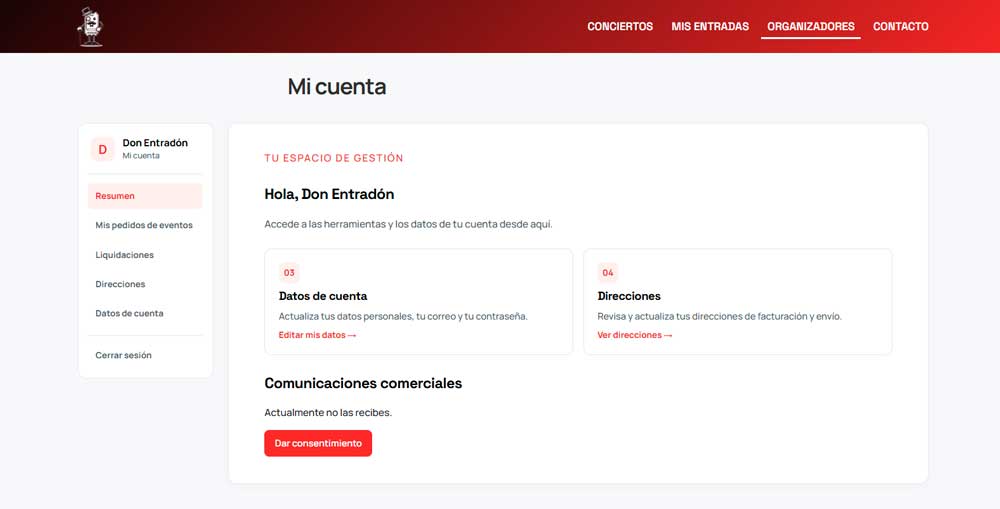Click 'TU ESPACIO DE GESTIÓN' label

pos(334,158)
